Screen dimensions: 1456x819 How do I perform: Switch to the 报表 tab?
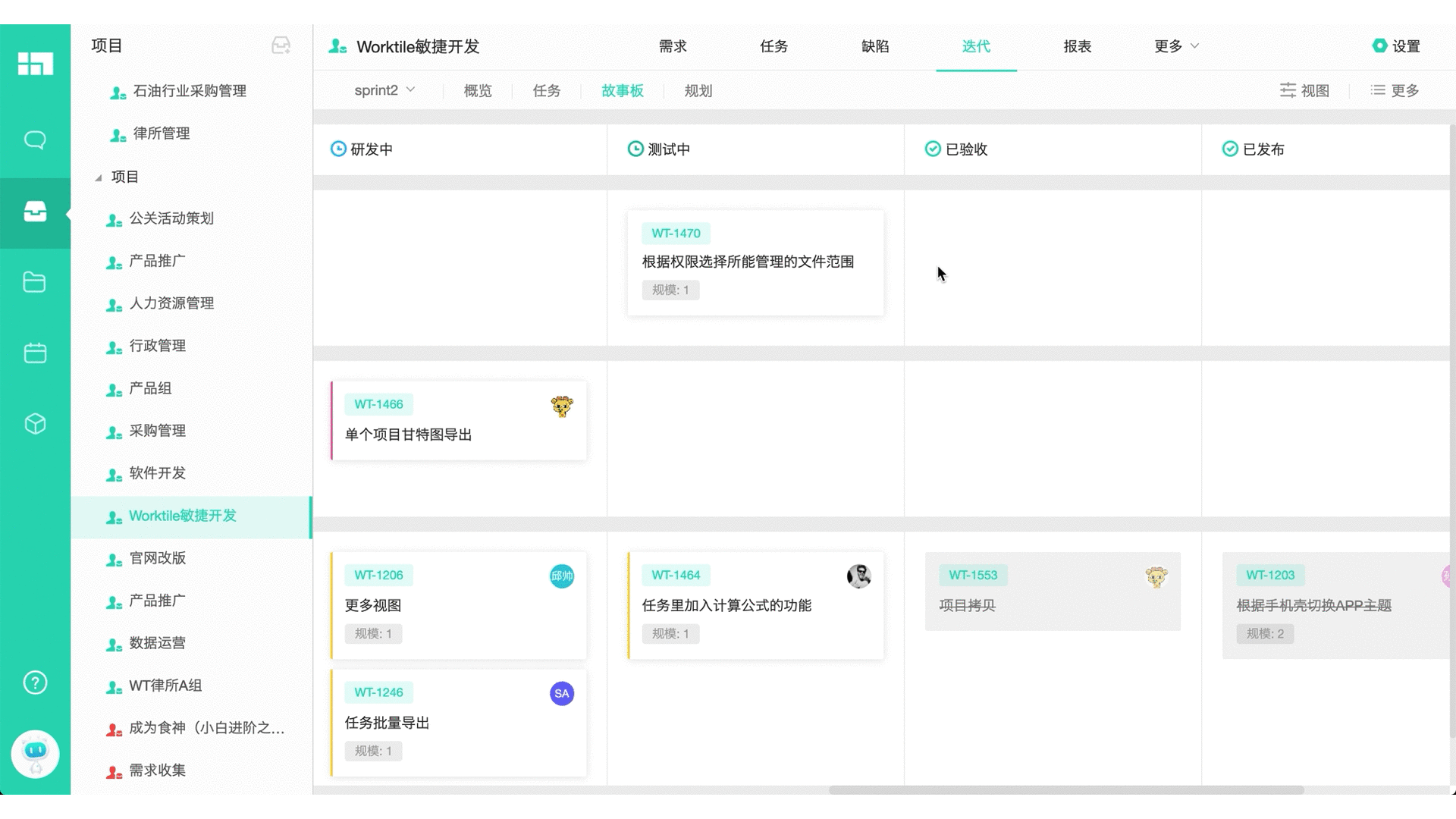pyautogui.click(x=1078, y=46)
